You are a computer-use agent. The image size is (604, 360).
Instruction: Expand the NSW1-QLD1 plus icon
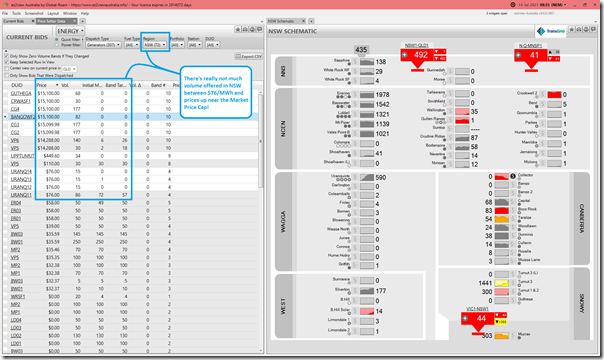pyautogui.click(x=405, y=55)
